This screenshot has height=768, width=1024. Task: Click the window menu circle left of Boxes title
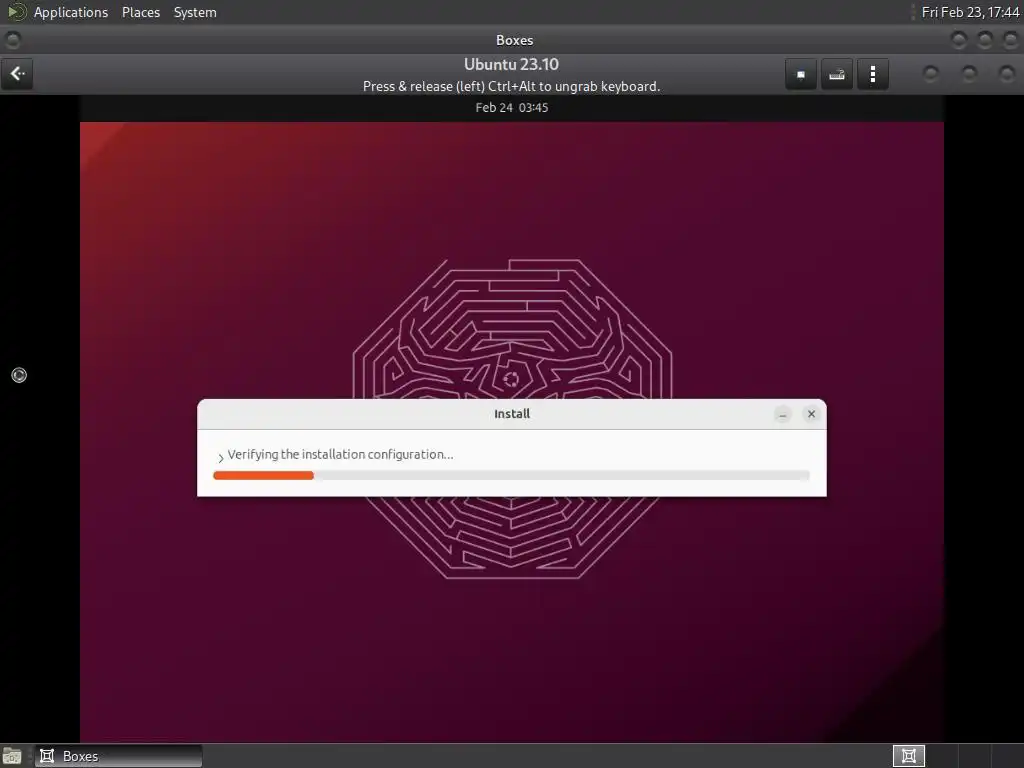tap(12, 40)
